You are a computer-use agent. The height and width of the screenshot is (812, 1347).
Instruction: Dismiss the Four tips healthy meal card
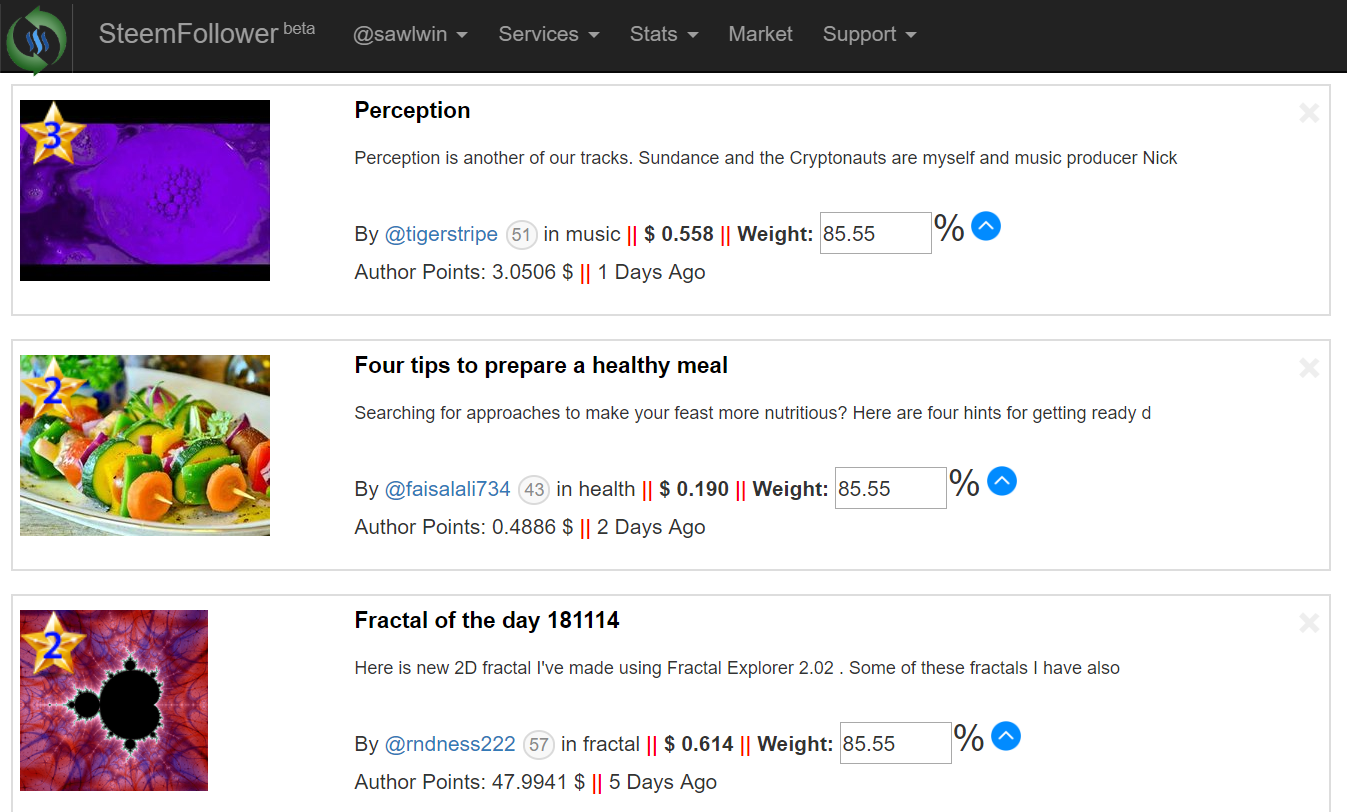click(1309, 368)
